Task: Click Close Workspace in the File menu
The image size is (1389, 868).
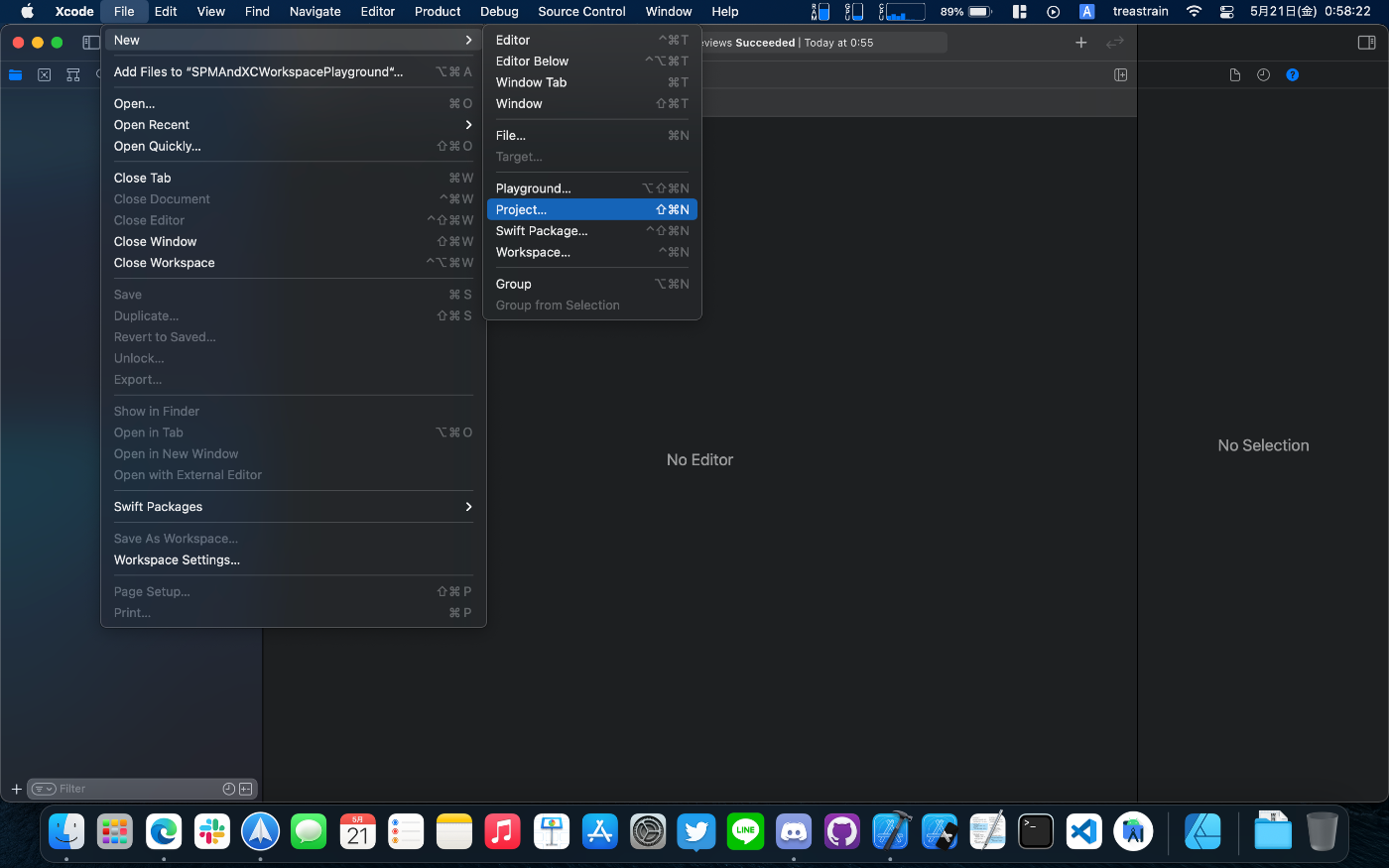Action: click(294, 263)
